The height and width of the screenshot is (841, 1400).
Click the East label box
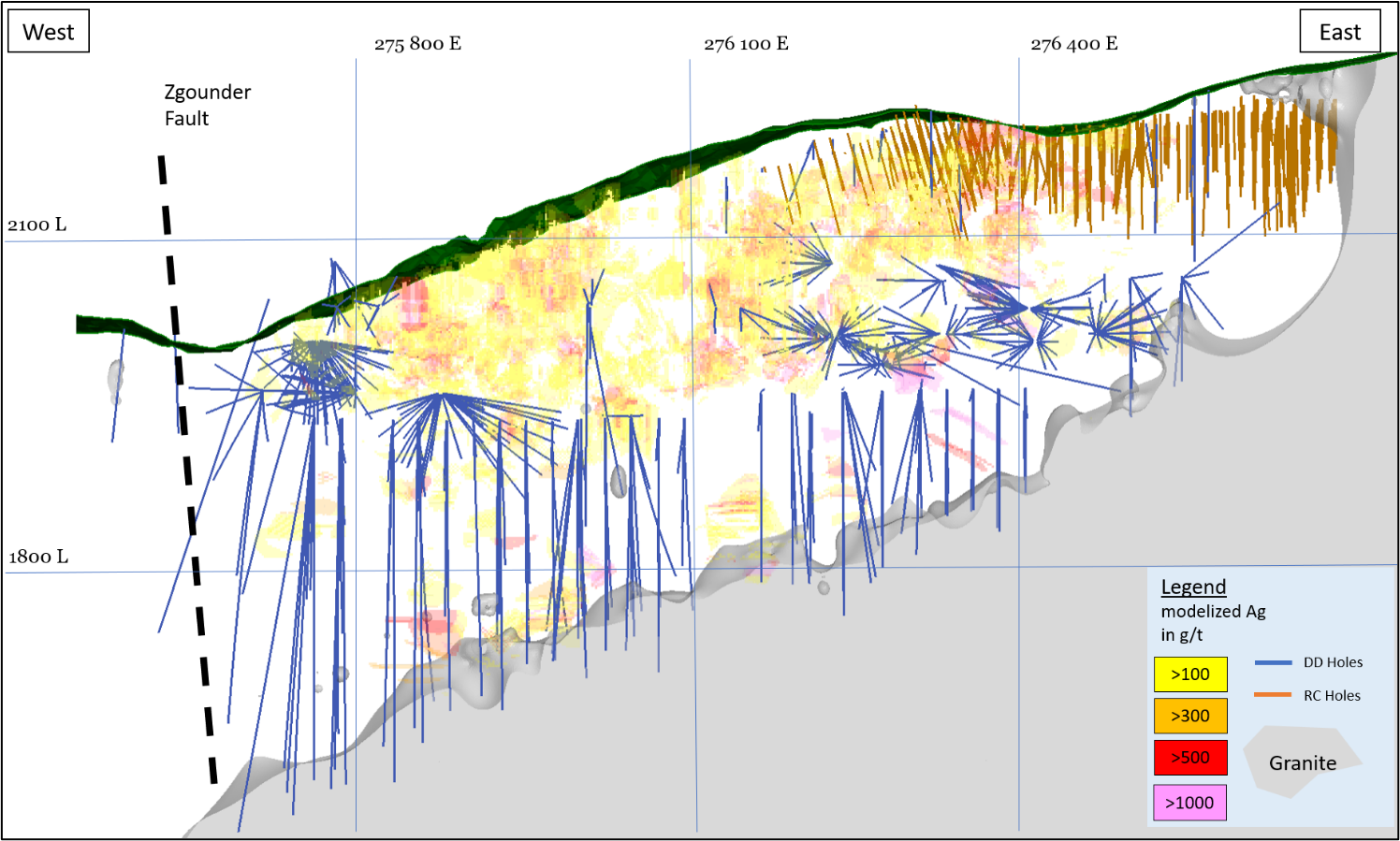pyautogui.click(x=1340, y=32)
